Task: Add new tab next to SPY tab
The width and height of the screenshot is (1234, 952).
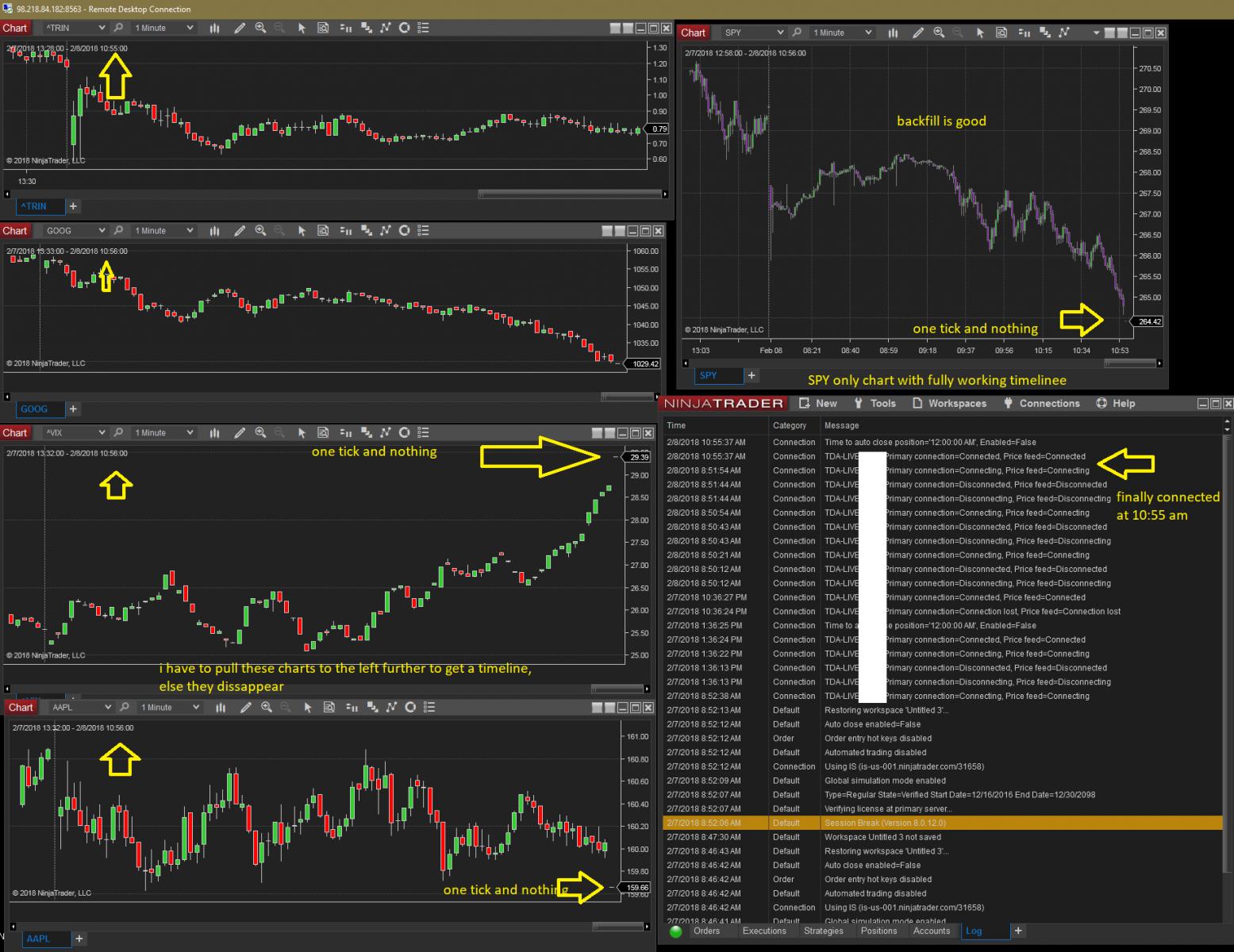Action: [x=752, y=375]
